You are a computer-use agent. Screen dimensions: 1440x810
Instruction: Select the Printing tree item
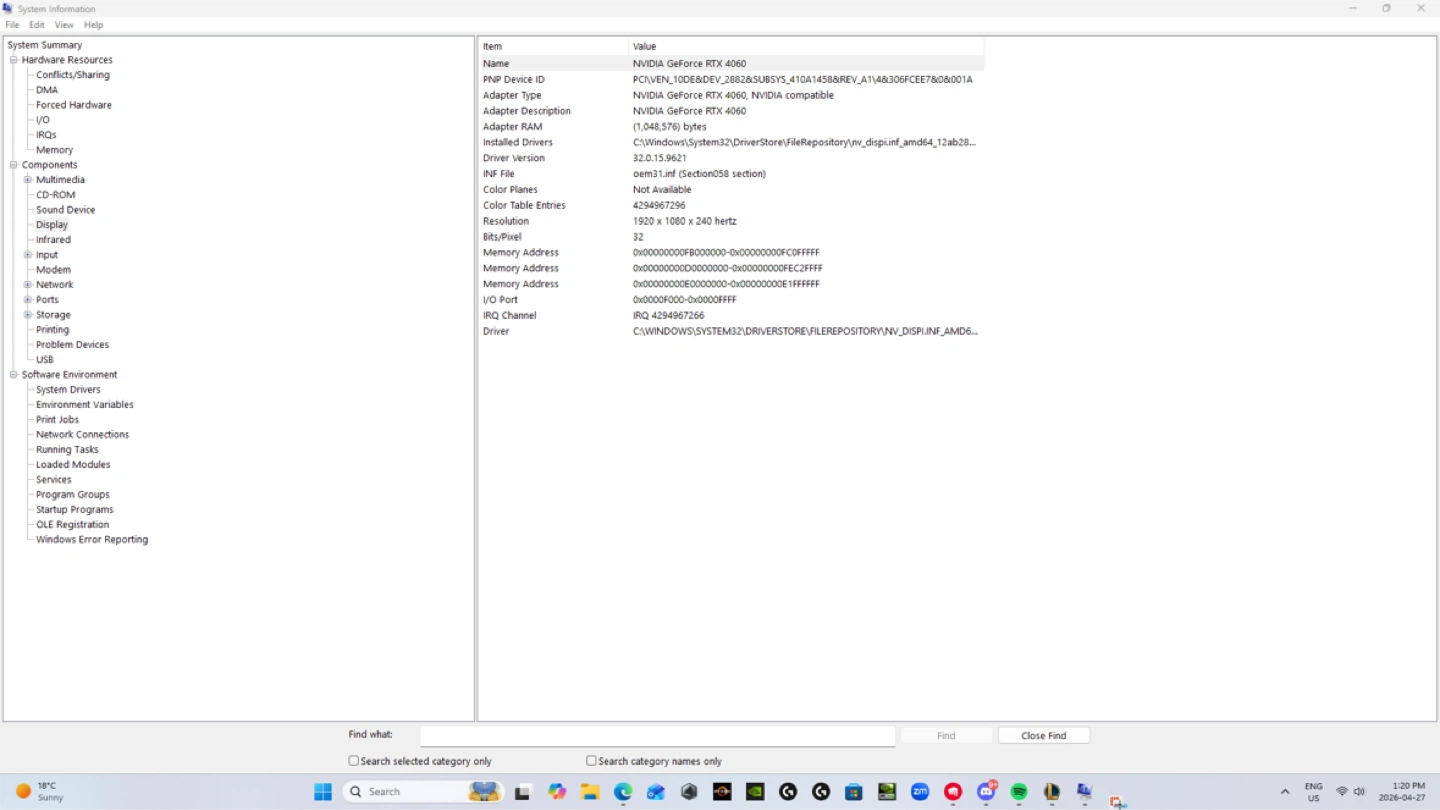point(53,330)
